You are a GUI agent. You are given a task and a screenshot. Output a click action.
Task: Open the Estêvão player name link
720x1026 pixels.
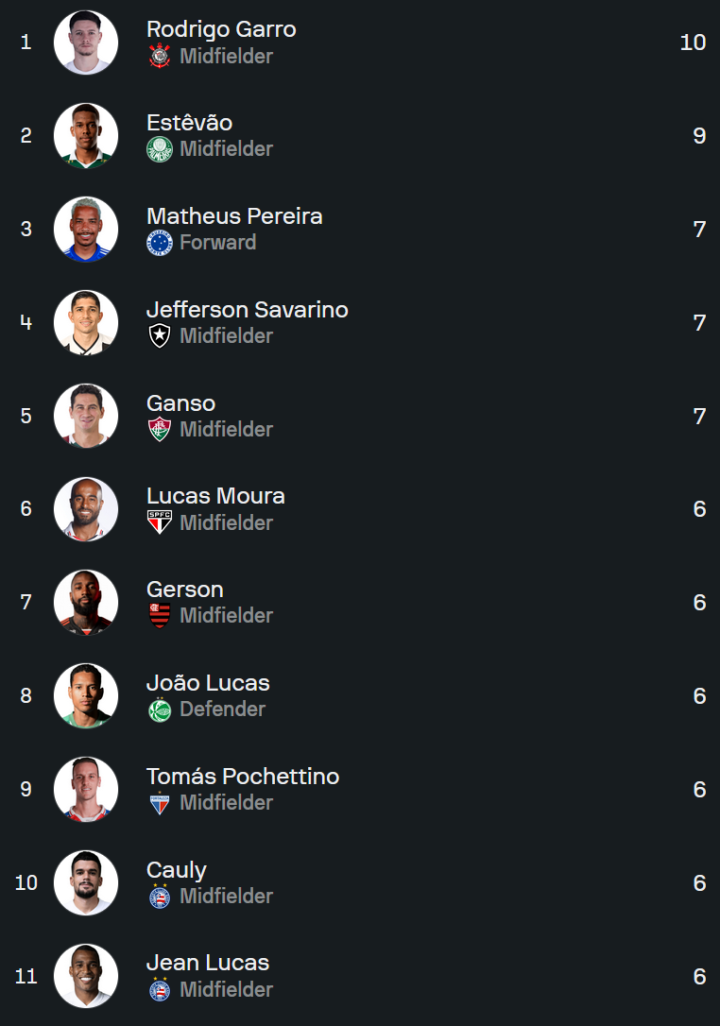189,123
